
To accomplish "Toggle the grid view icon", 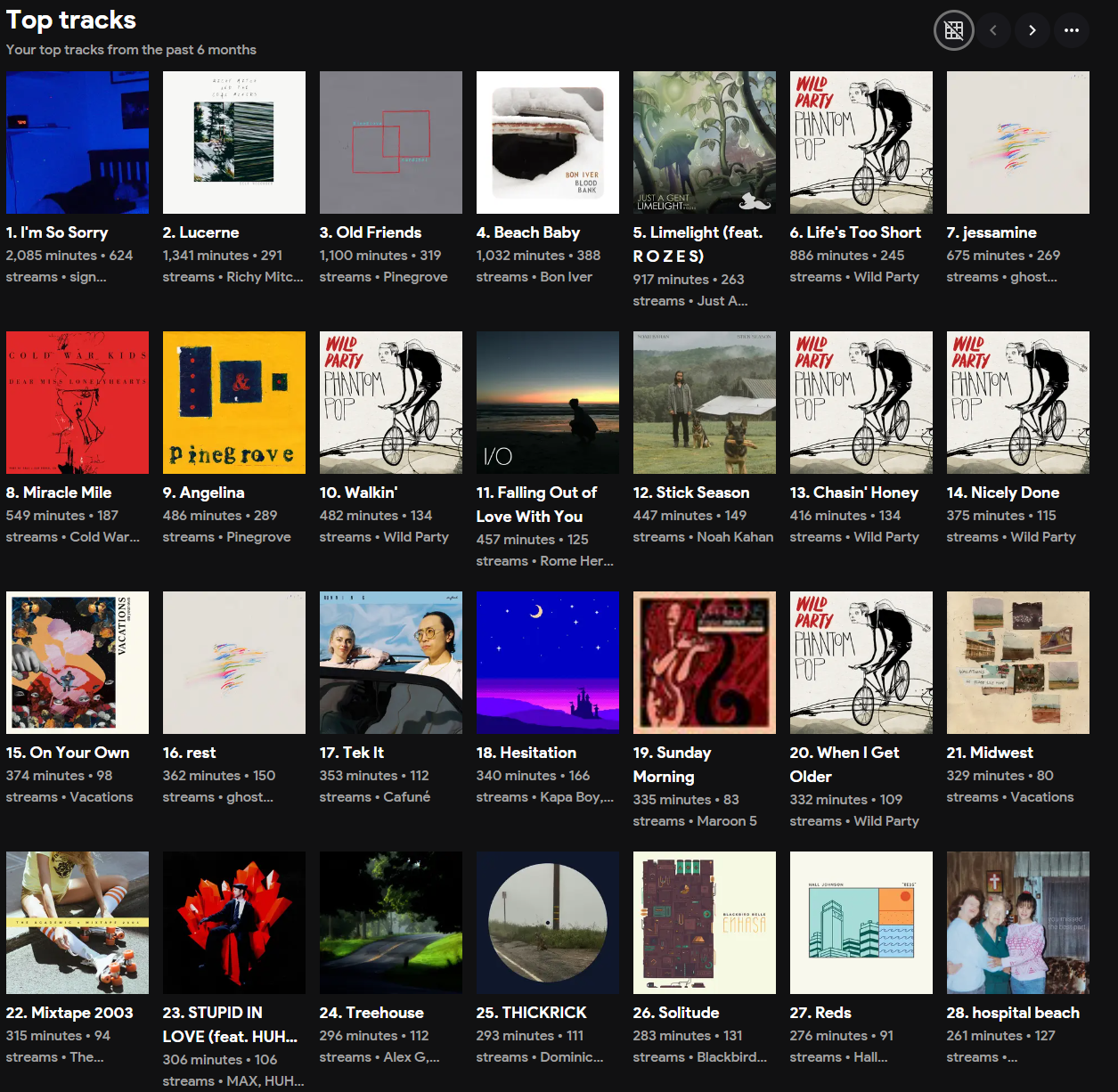I will point(953,30).
